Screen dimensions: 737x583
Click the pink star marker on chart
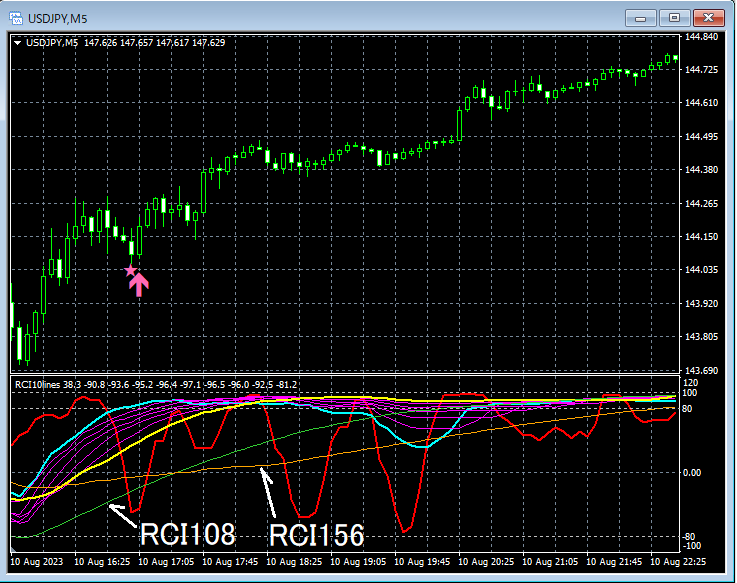click(130, 270)
